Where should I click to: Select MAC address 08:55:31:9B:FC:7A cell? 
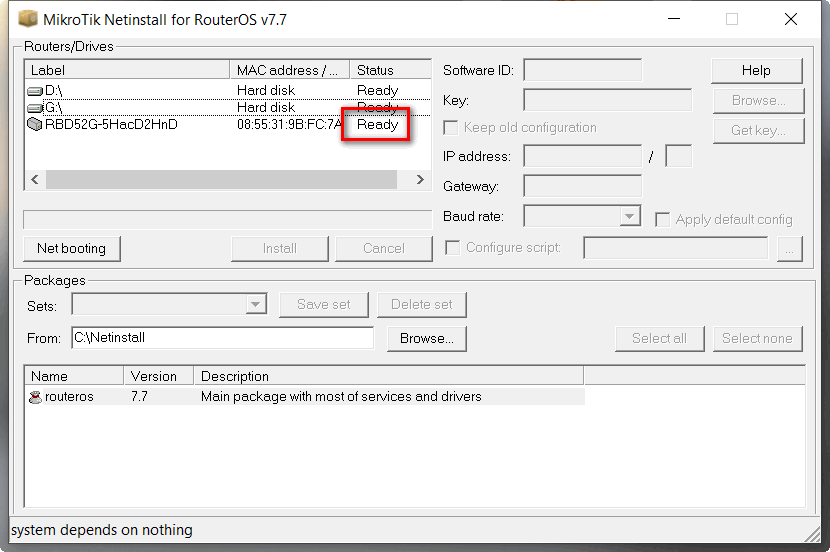click(290, 124)
